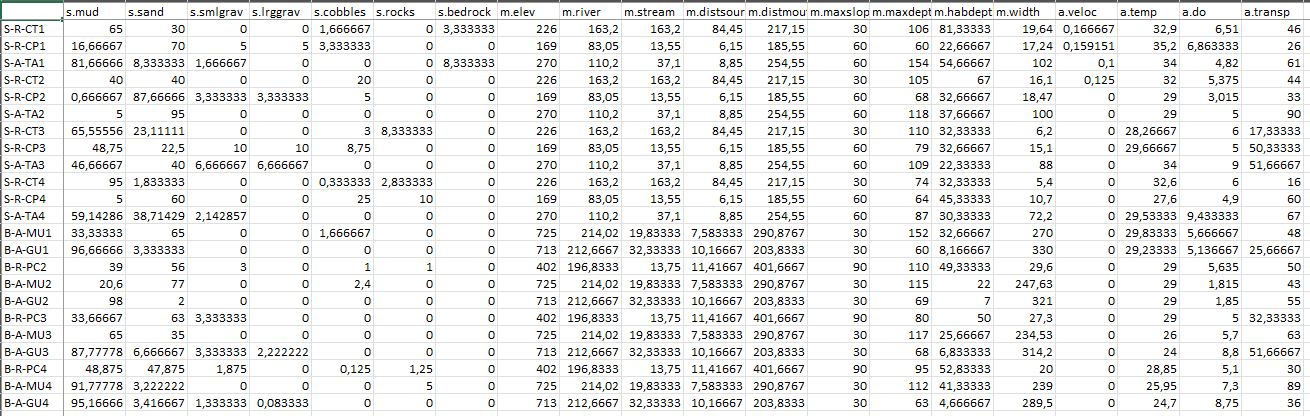Click the m.elev cell in row B-A-MU2
The image size is (1310, 416).
(x=529, y=283)
